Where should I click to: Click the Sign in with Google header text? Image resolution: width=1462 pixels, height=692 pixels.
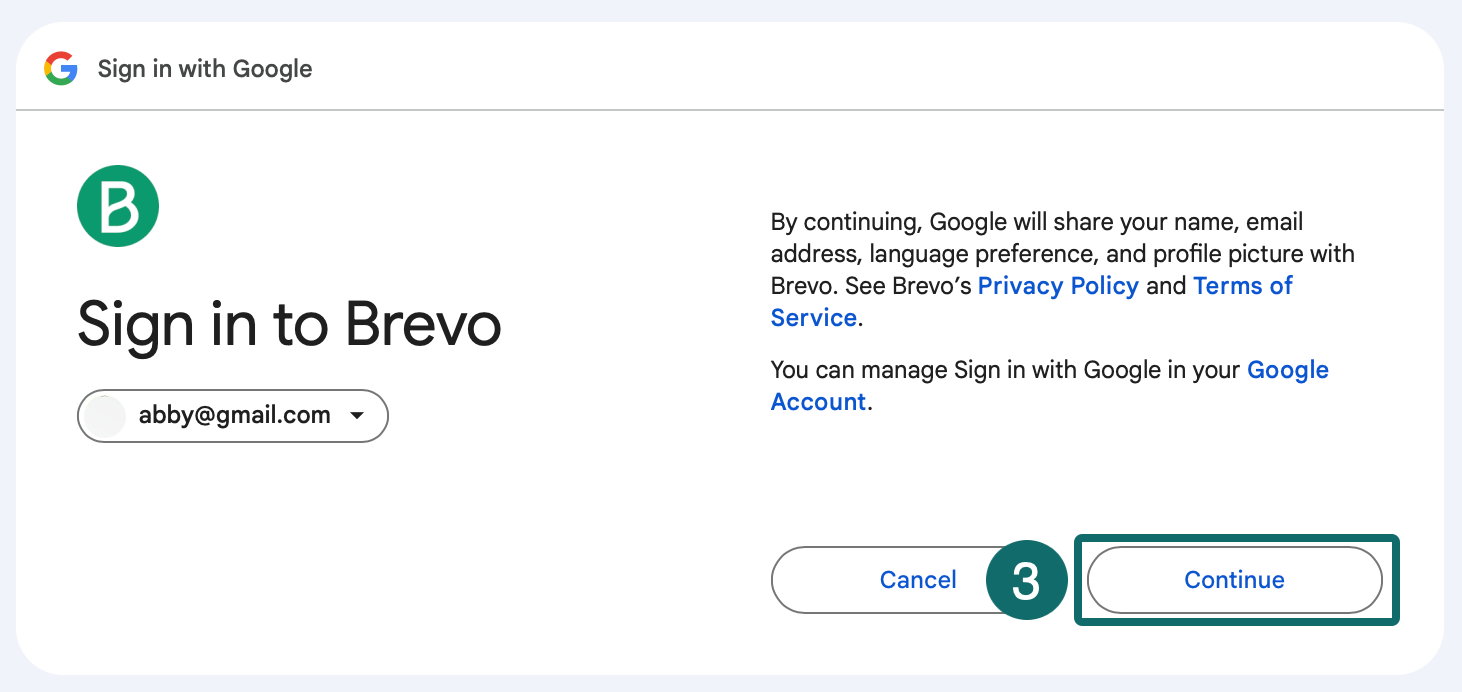click(204, 68)
